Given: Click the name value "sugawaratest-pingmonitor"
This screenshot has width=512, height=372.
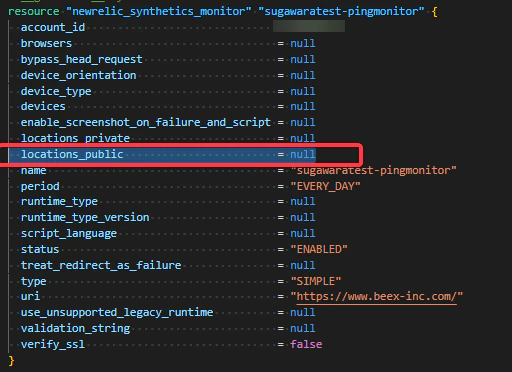Looking at the screenshot, I should tap(373, 170).
